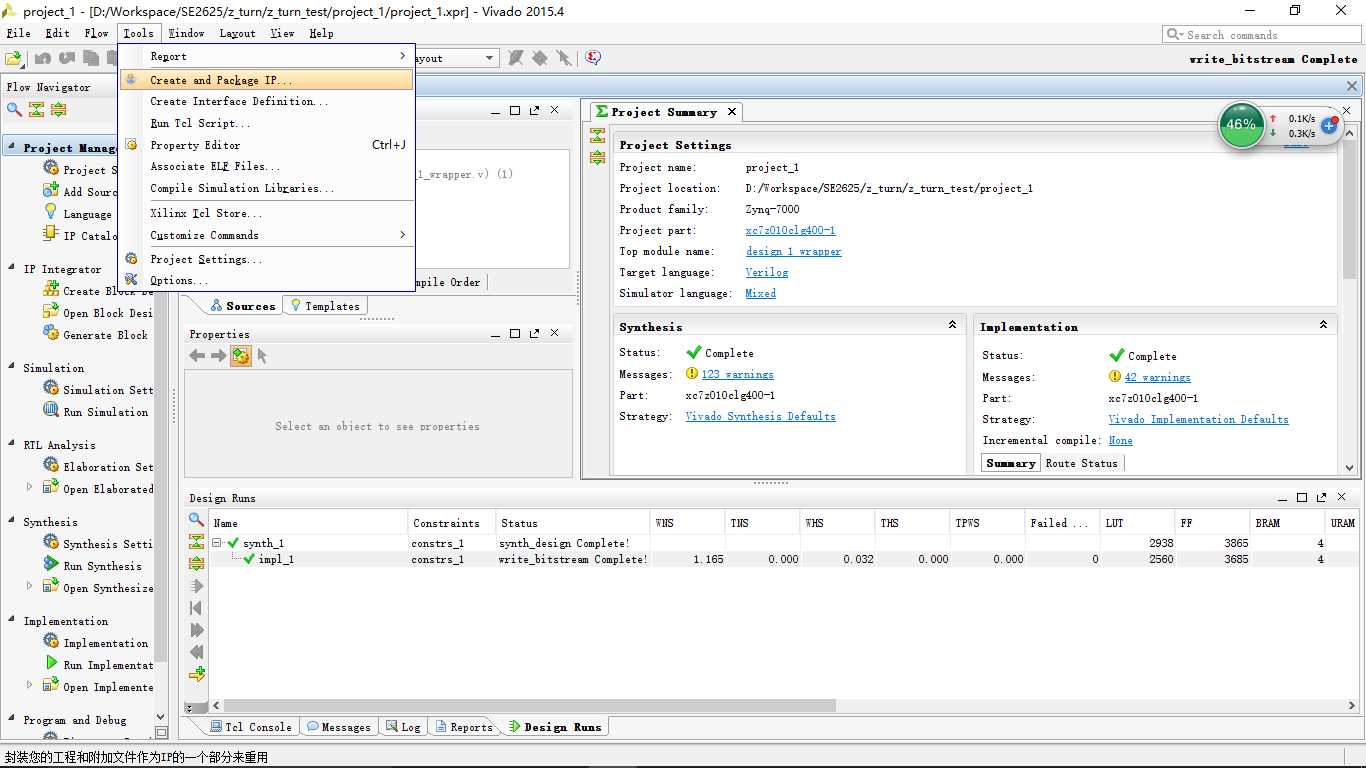Screen dimensions: 1366x768
Task: Click the create new runs plus icon
Action: tap(197, 674)
